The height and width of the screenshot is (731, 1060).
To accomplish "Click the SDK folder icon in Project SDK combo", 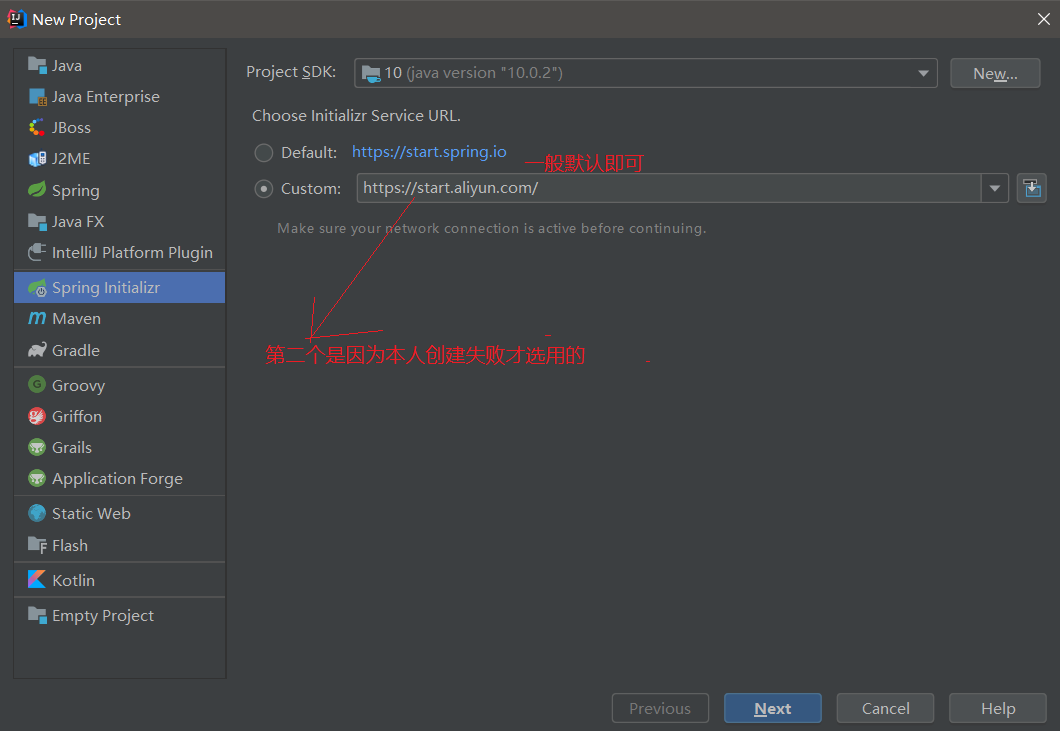I will pyautogui.click(x=371, y=73).
